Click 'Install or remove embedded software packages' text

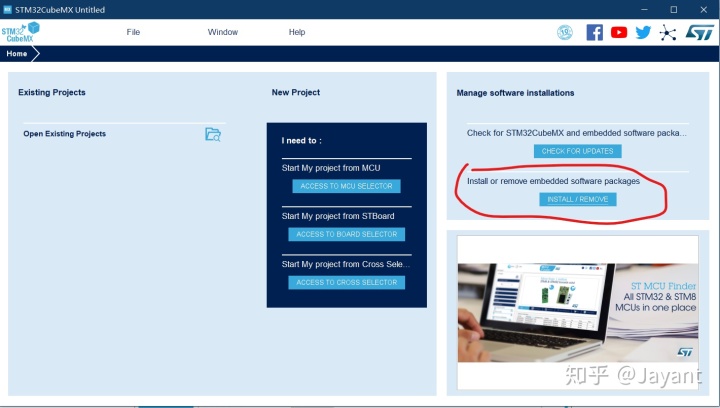coord(553,181)
